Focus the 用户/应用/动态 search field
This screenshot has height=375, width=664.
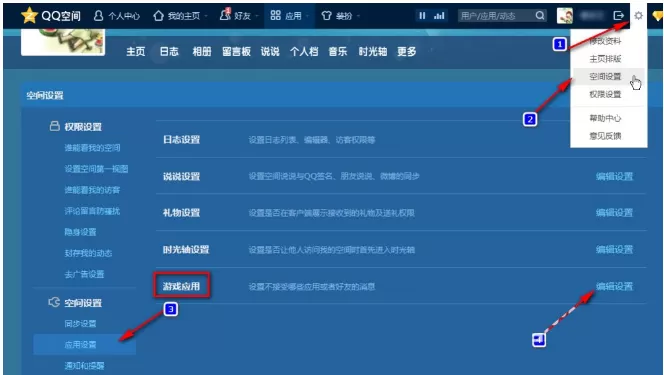tap(495, 16)
